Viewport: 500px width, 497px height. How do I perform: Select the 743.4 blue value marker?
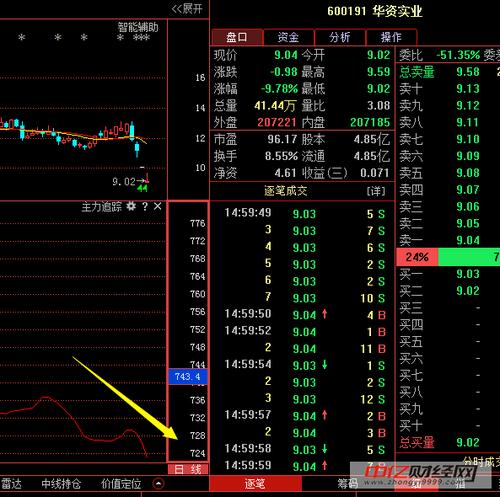click(188, 377)
